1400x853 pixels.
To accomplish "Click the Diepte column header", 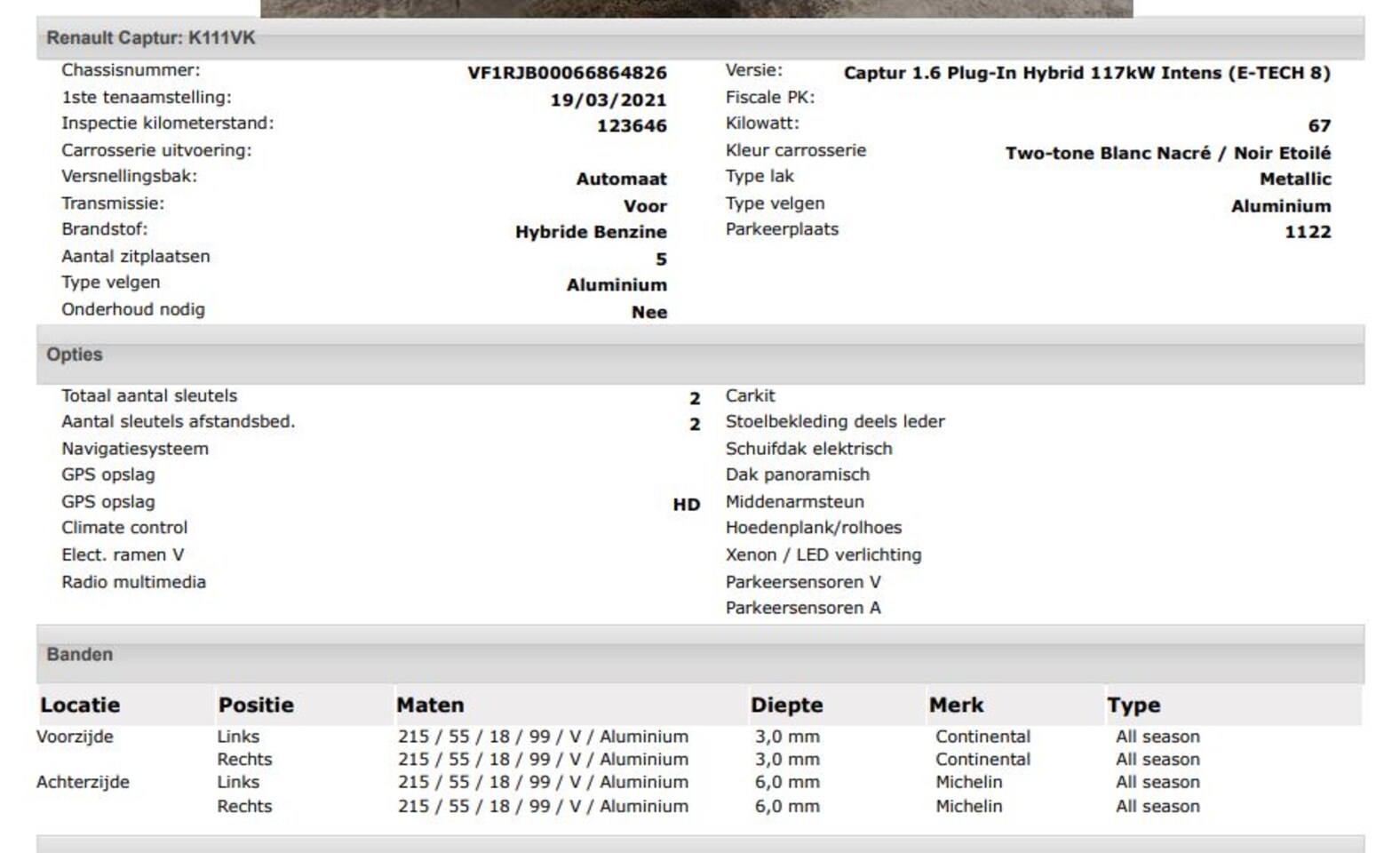I will tap(786, 706).
